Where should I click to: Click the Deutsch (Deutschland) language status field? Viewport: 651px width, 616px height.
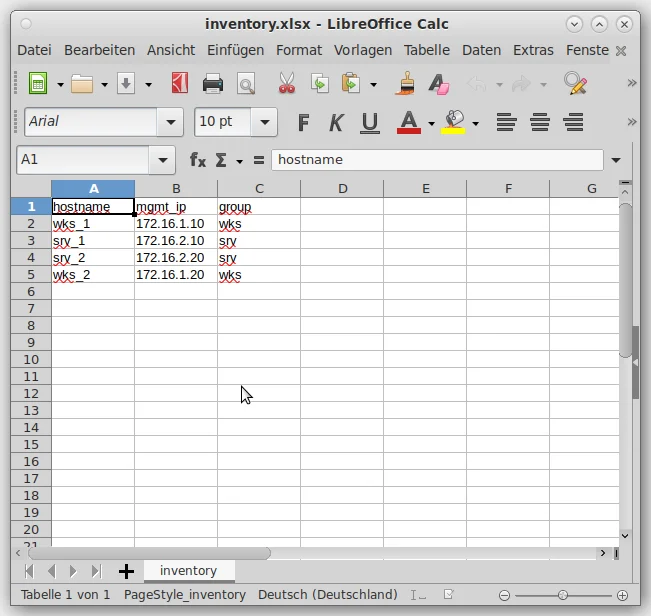tap(328, 595)
